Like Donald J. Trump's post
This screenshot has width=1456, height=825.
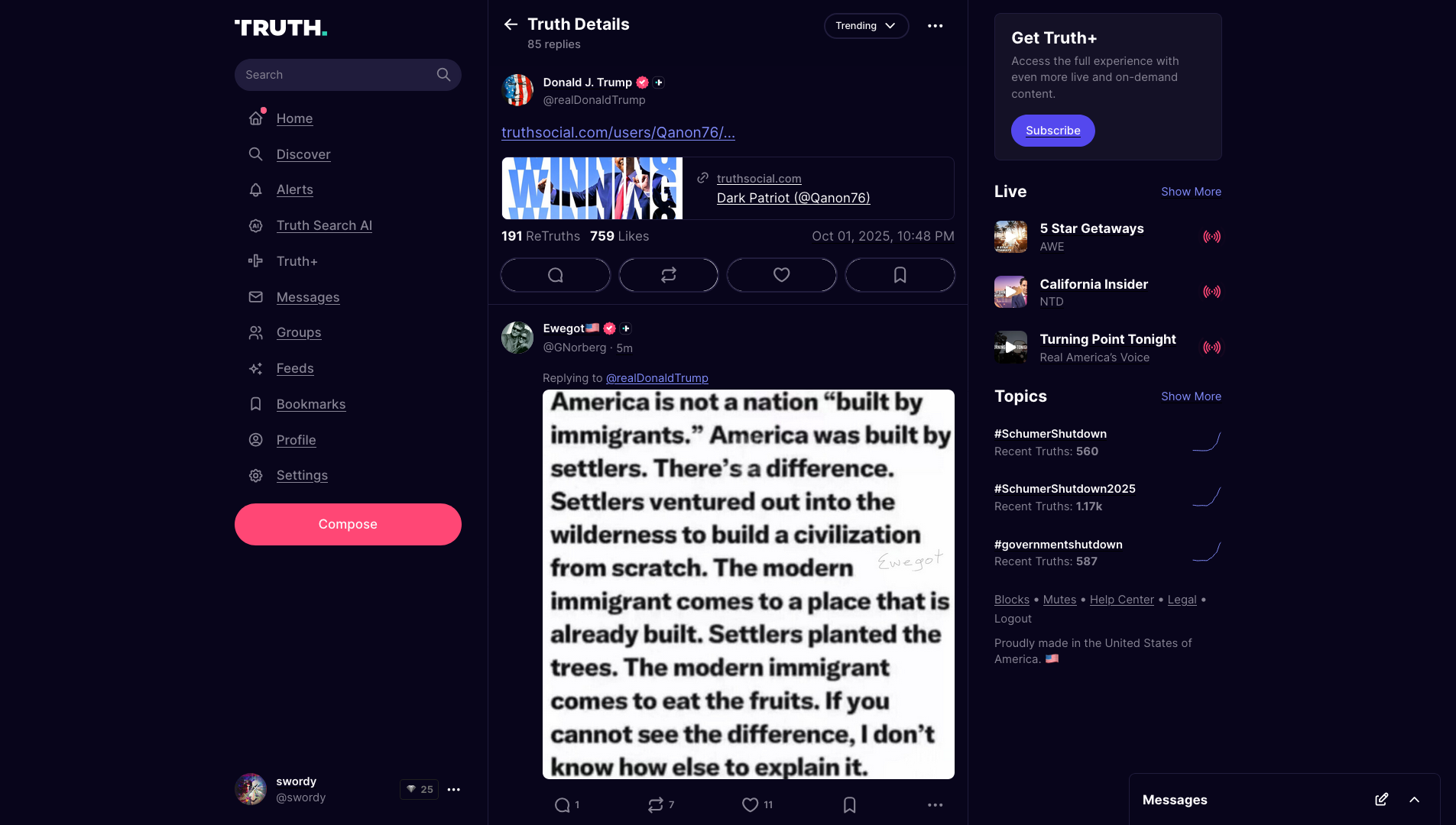tap(781, 275)
